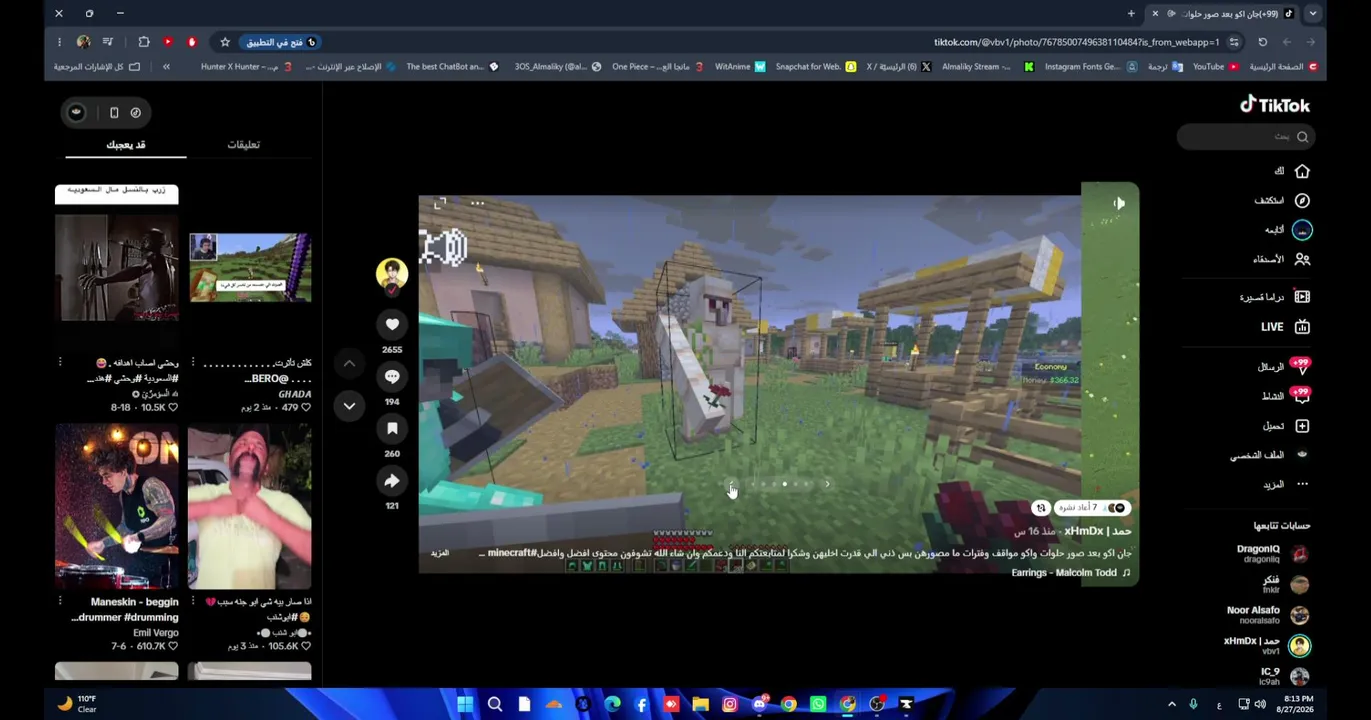Image resolution: width=1371 pixels, height=720 pixels.
Task: Open Windows taskbar search
Action: pos(495,704)
